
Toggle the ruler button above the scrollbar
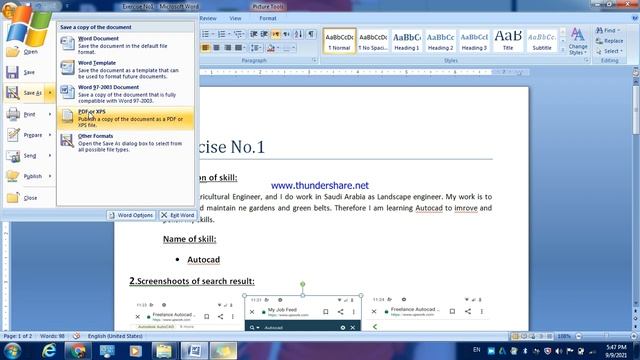636,72
